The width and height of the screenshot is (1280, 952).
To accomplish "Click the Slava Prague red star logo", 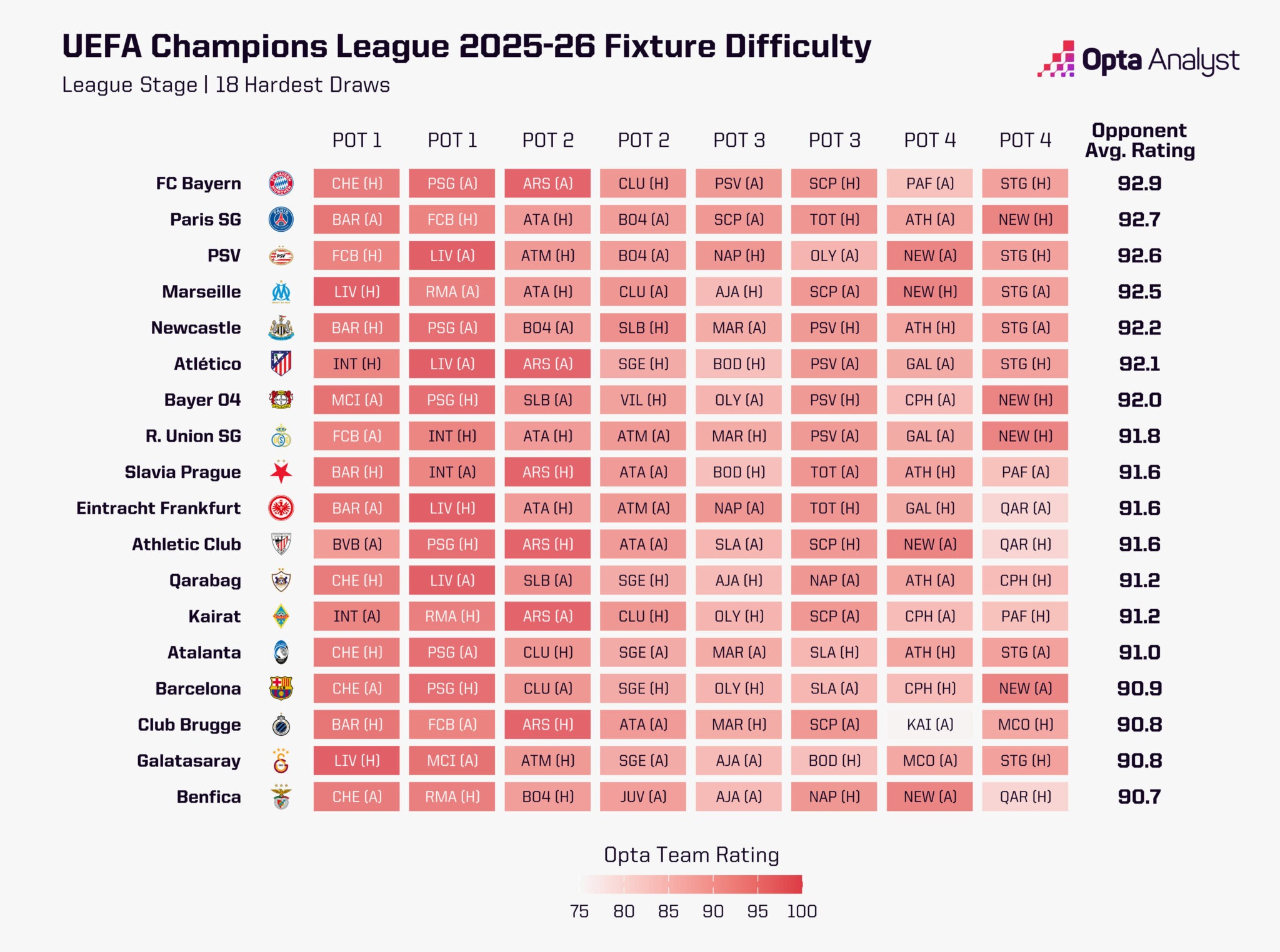I will point(281,472).
